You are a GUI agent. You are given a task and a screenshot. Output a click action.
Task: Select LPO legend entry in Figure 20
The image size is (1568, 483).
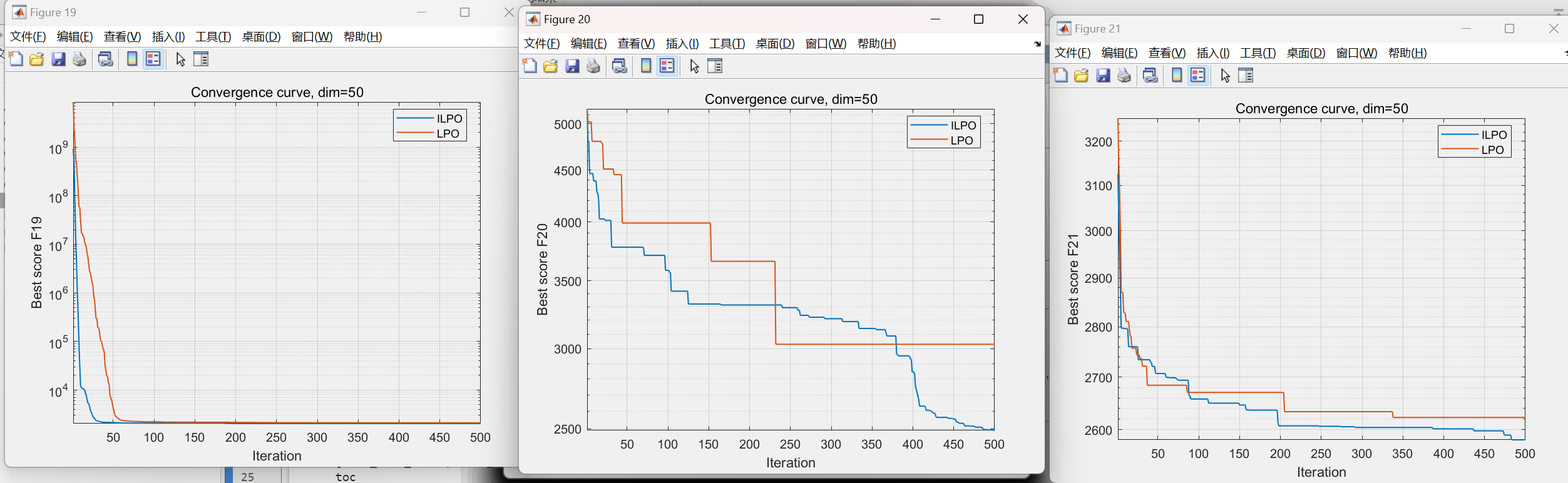(943, 140)
